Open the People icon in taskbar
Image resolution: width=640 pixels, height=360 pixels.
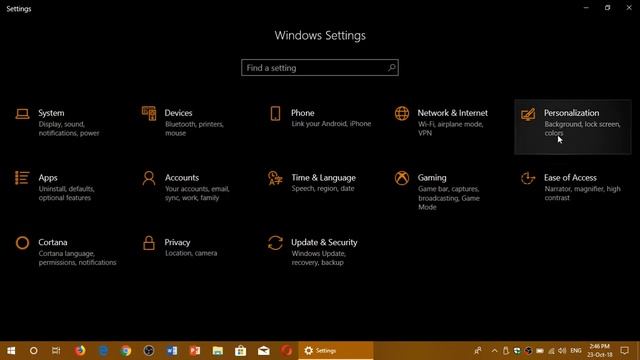pos(478,351)
